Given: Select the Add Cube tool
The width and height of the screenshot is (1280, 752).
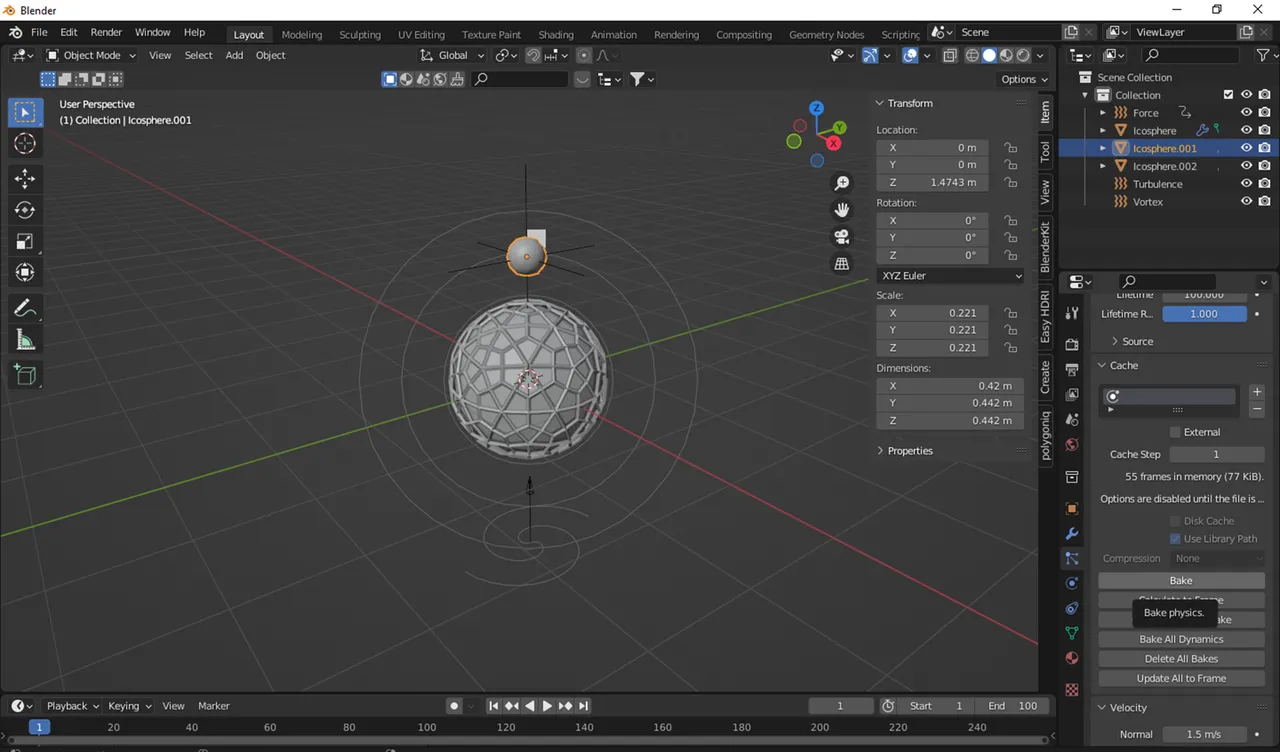Looking at the screenshot, I should click(25, 375).
